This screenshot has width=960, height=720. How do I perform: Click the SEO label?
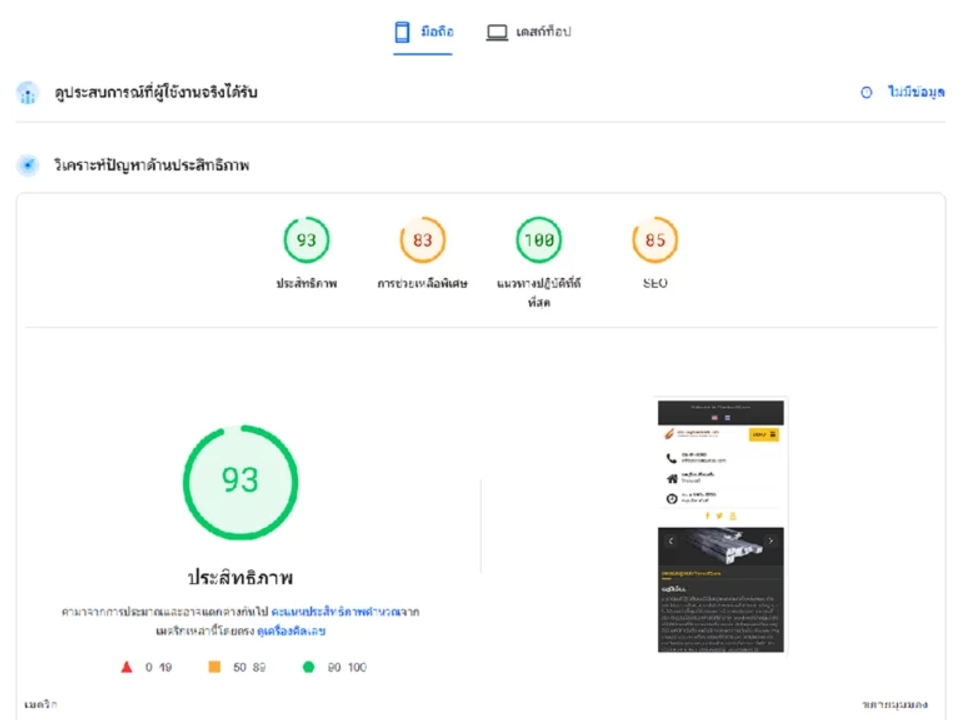point(655,283)
